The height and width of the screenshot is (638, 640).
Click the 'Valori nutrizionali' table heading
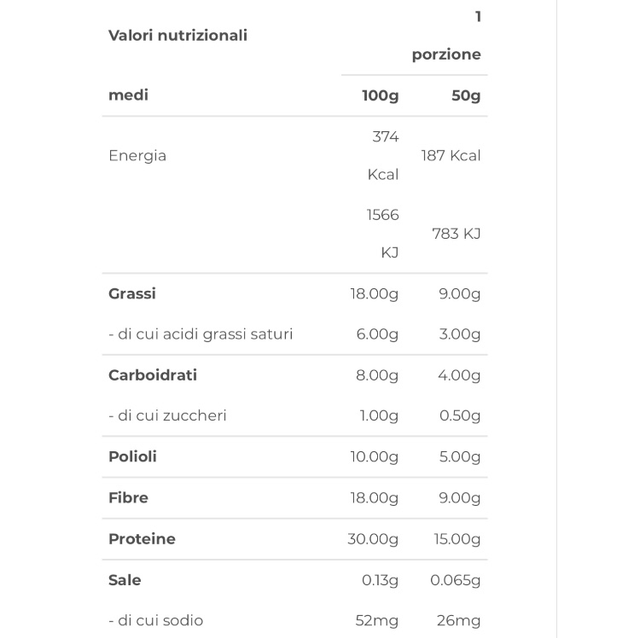(x=177, y=35)
